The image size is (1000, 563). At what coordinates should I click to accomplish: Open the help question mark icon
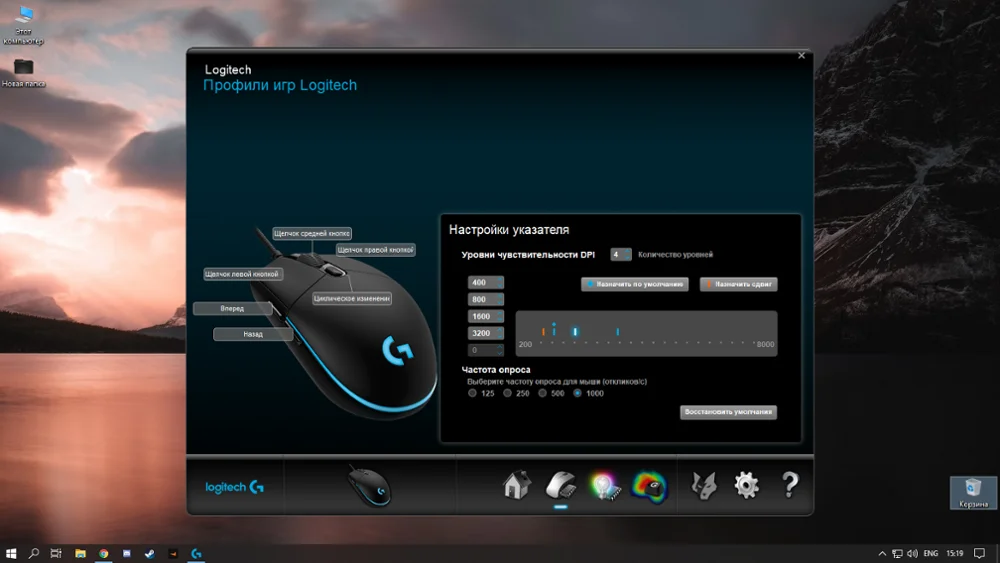pyautogui.click(x=790, y=485)
